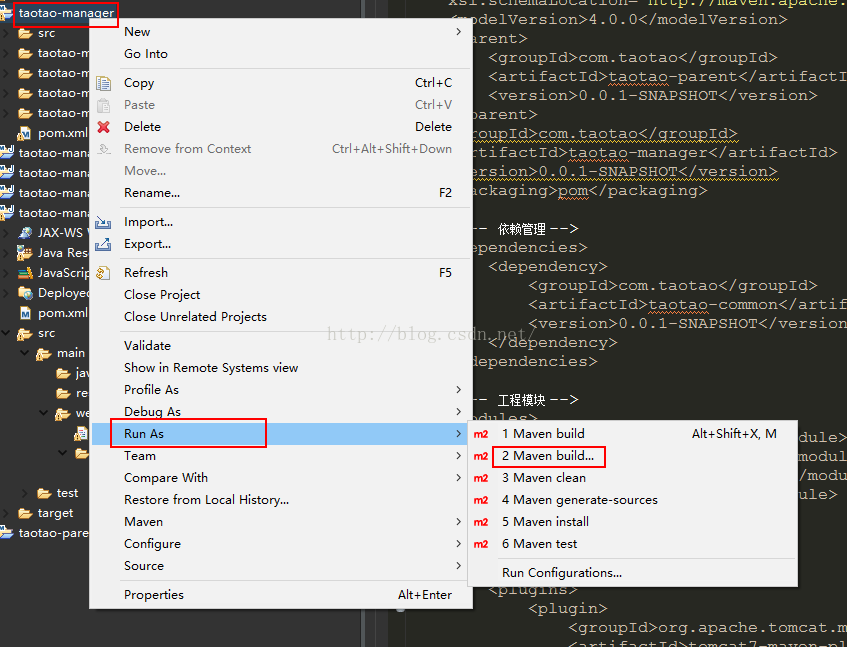The width and height of the screenshot is (847, 647).
Task: Open the Team submenu
Action: [281, 456]
